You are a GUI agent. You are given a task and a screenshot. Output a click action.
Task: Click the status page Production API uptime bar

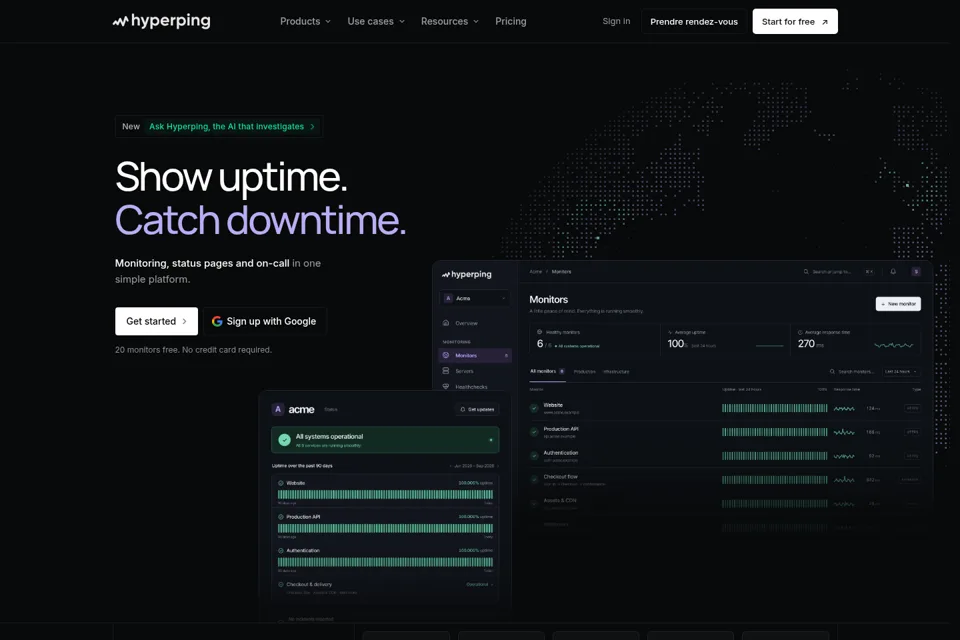[385, 528]
